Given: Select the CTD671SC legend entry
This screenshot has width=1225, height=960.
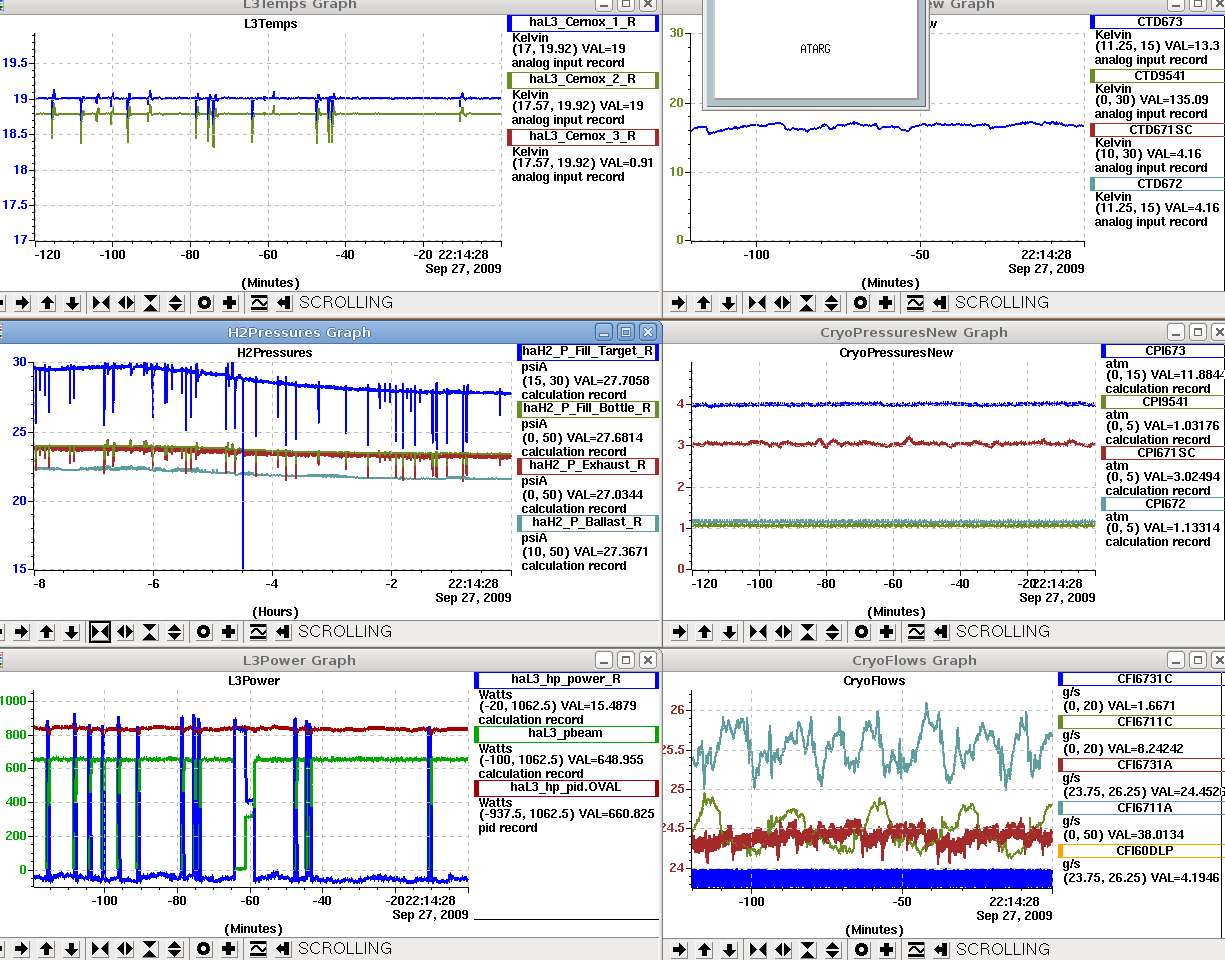Looking at the screenshot, I should tap(1158, 130).
